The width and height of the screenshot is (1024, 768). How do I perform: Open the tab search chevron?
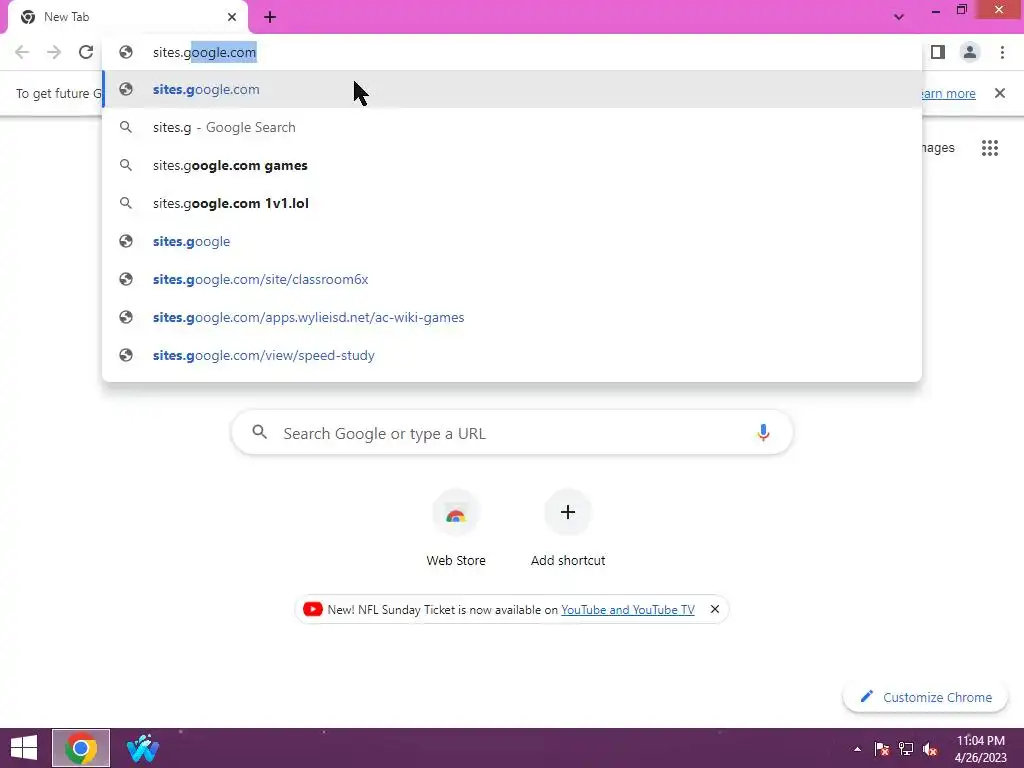pos(899,17)
